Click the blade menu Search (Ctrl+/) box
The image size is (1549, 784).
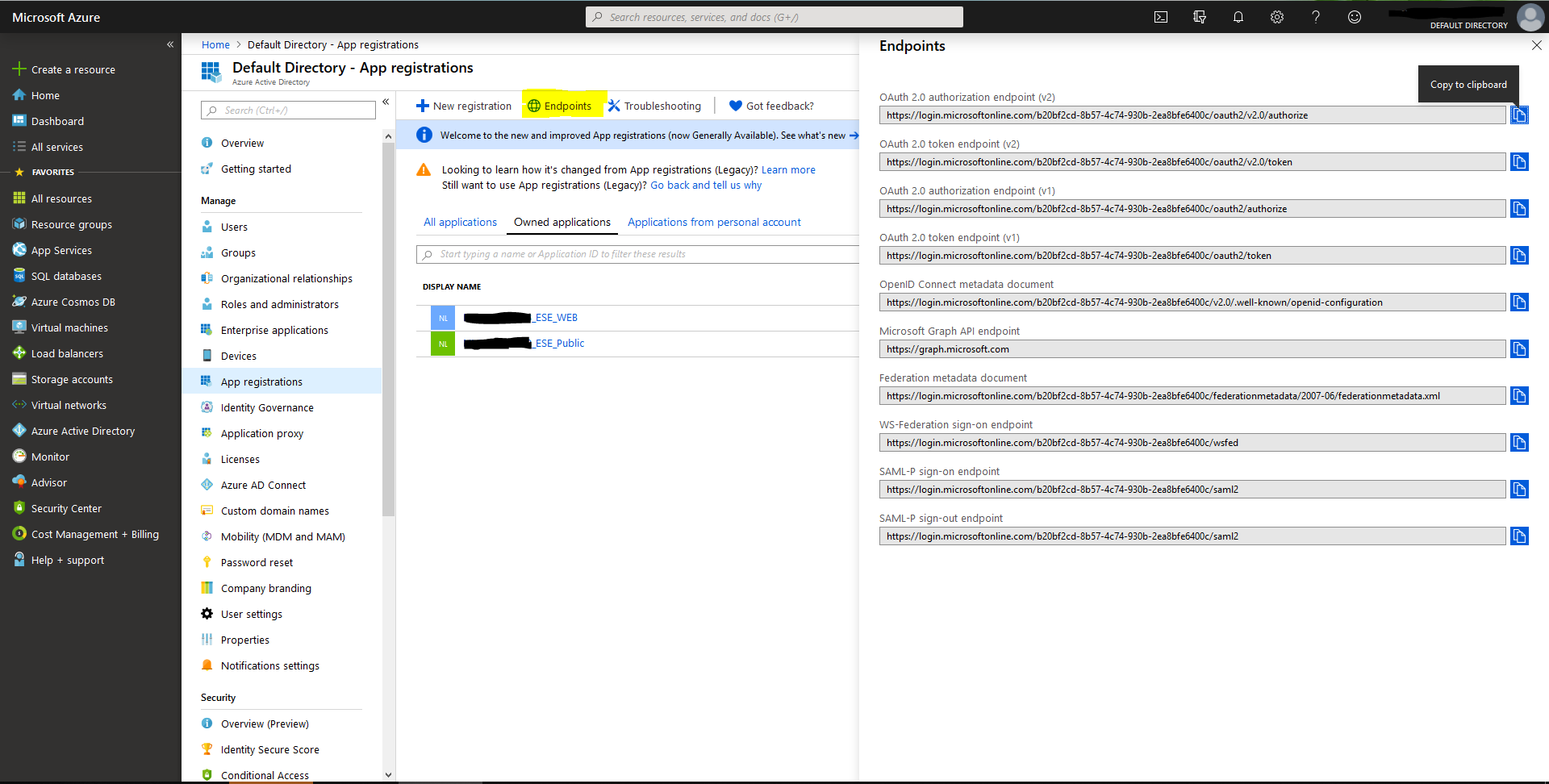click(x=288, y=110)
